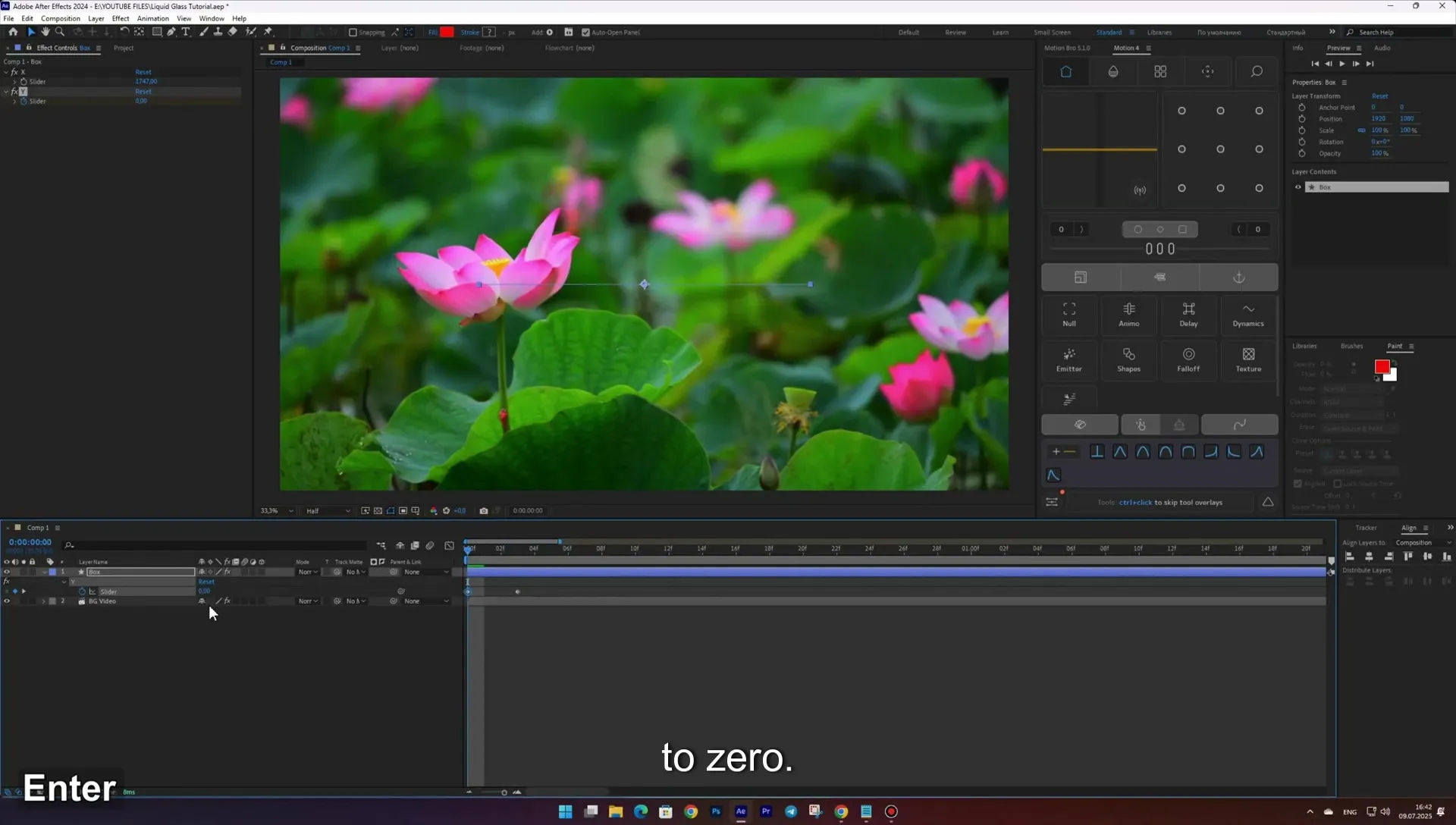Select the Pen tool in toolbar
1456x825 pixels.
(x=171, y=32)
